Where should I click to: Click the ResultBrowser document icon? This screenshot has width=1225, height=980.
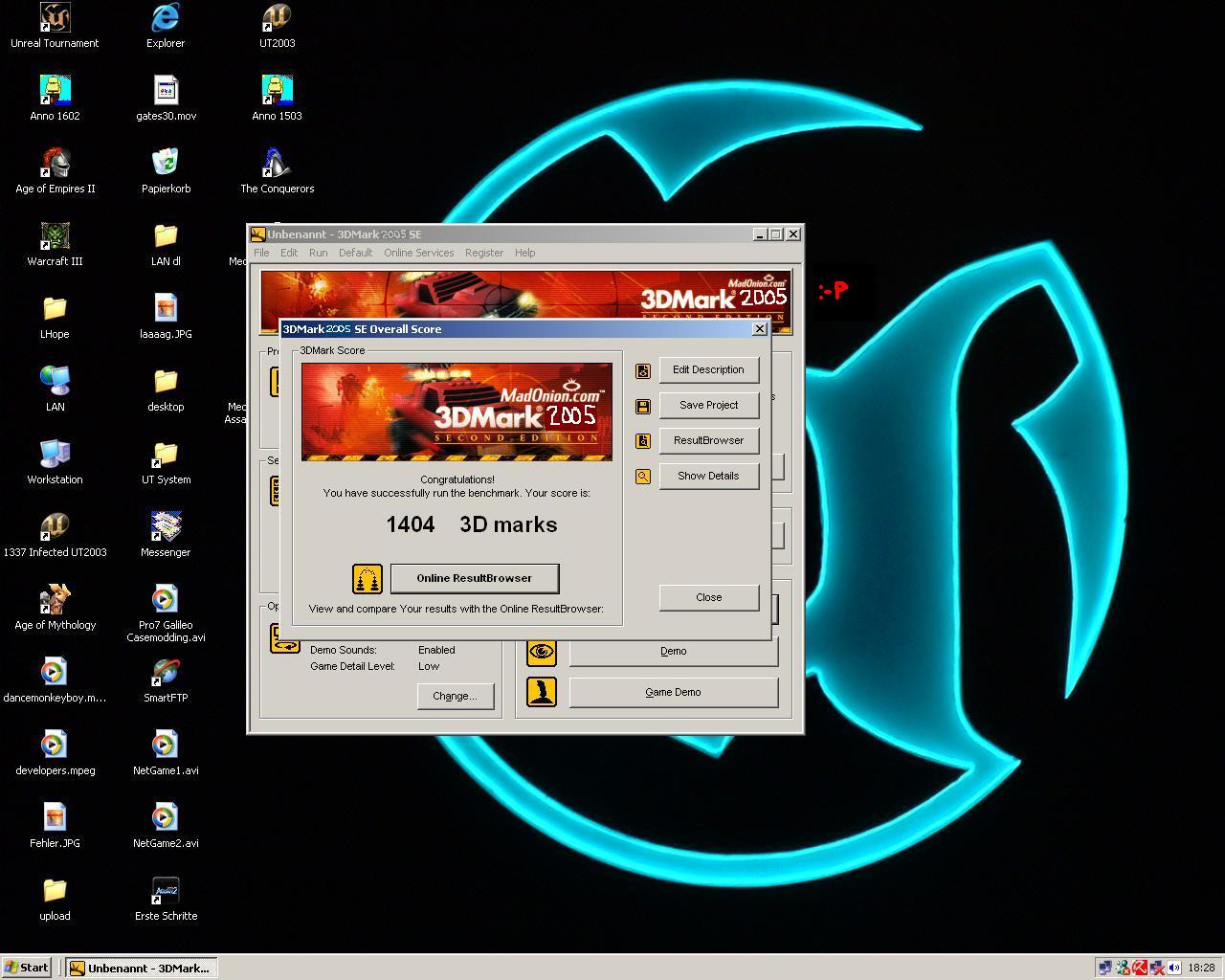[643, 441]
